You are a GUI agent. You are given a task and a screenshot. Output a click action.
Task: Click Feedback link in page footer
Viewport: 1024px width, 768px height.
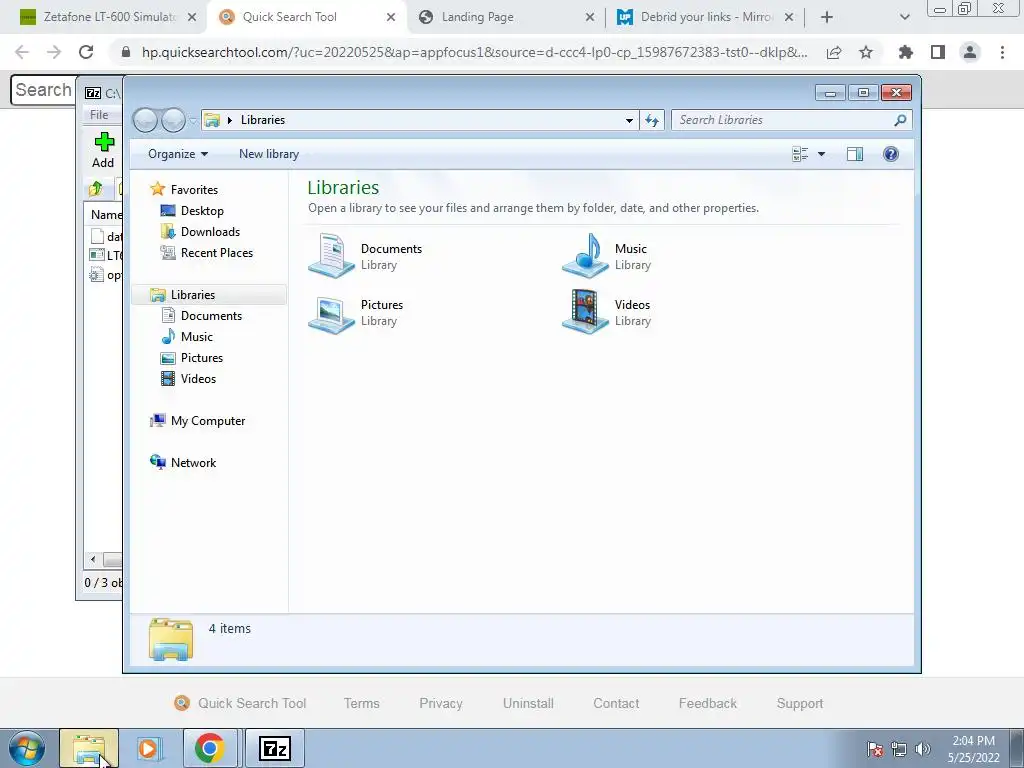point(707,703)
